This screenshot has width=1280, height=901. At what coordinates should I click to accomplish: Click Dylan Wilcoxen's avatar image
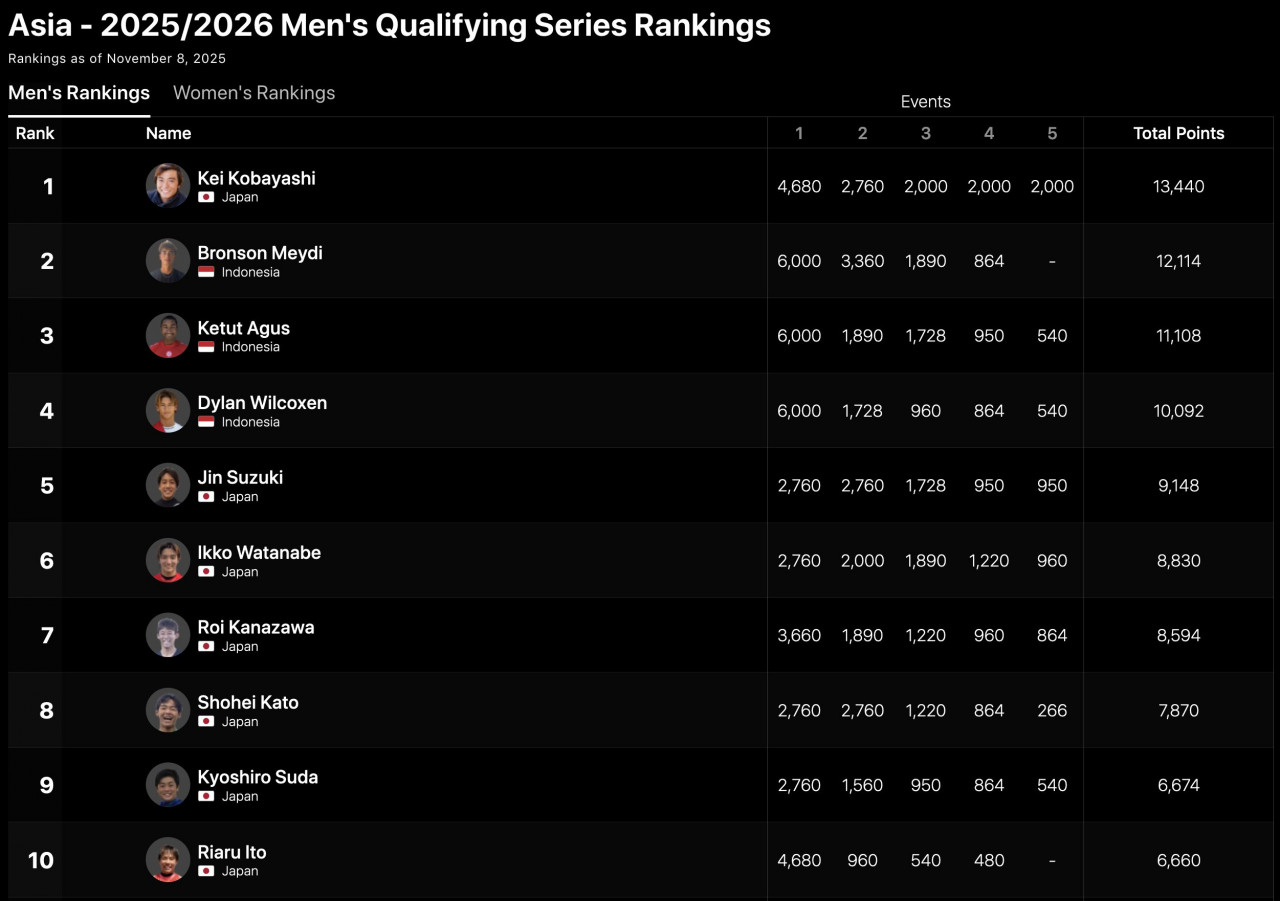click(167, 411)
